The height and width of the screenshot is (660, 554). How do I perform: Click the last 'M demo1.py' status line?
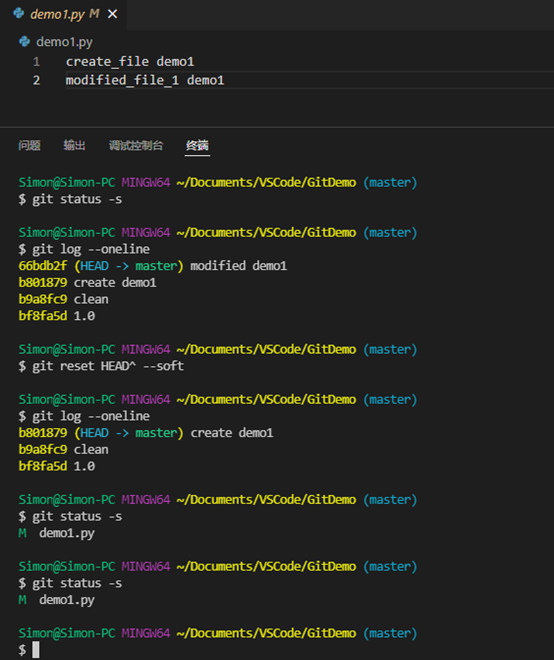pyautogui.click(x=56, y=600)
